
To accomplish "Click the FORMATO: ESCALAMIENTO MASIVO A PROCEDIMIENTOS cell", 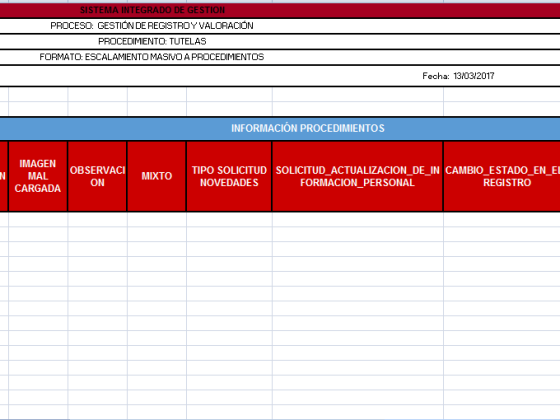I will [280, 57].
